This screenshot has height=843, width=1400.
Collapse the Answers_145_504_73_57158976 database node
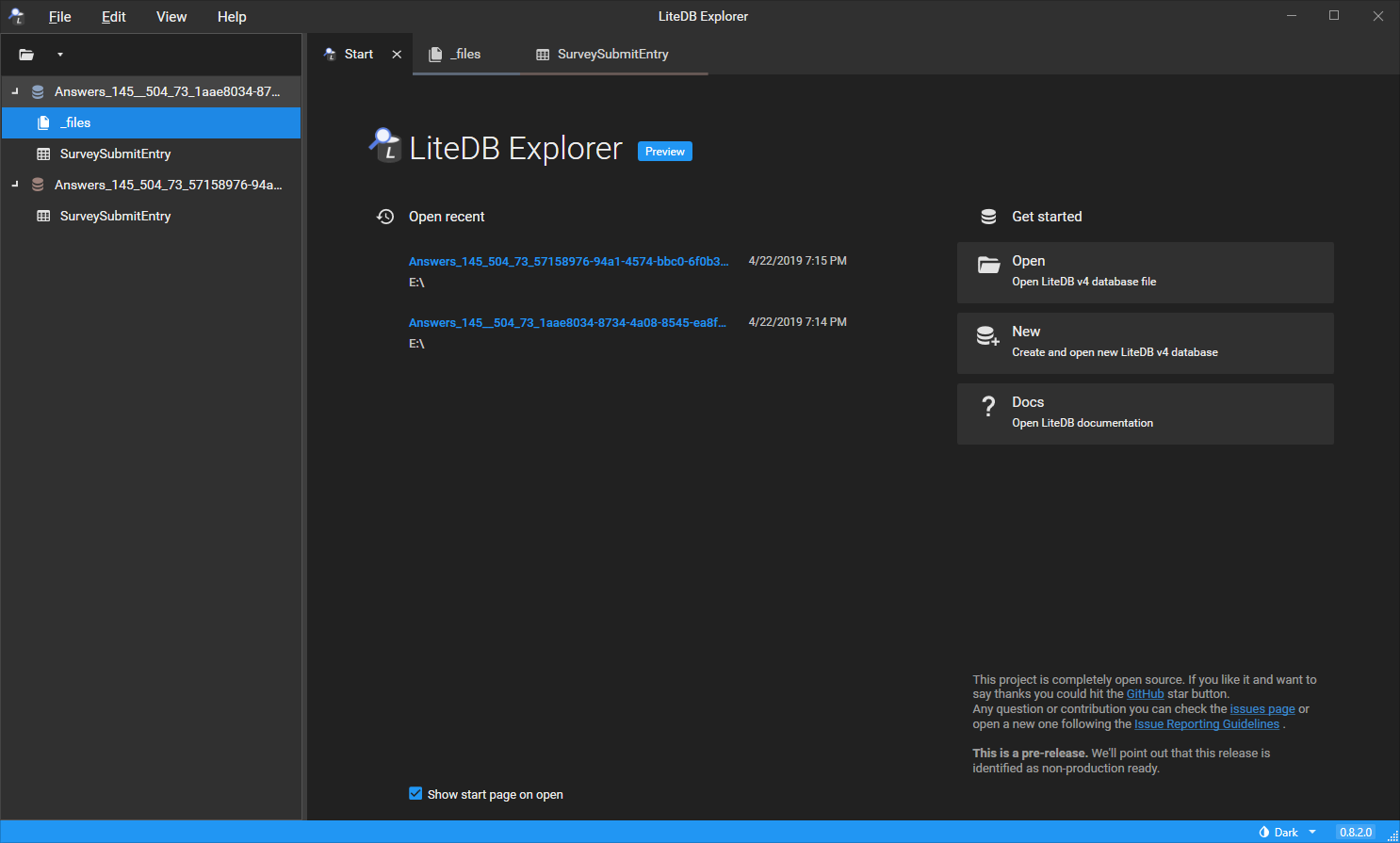pos(15,185)
